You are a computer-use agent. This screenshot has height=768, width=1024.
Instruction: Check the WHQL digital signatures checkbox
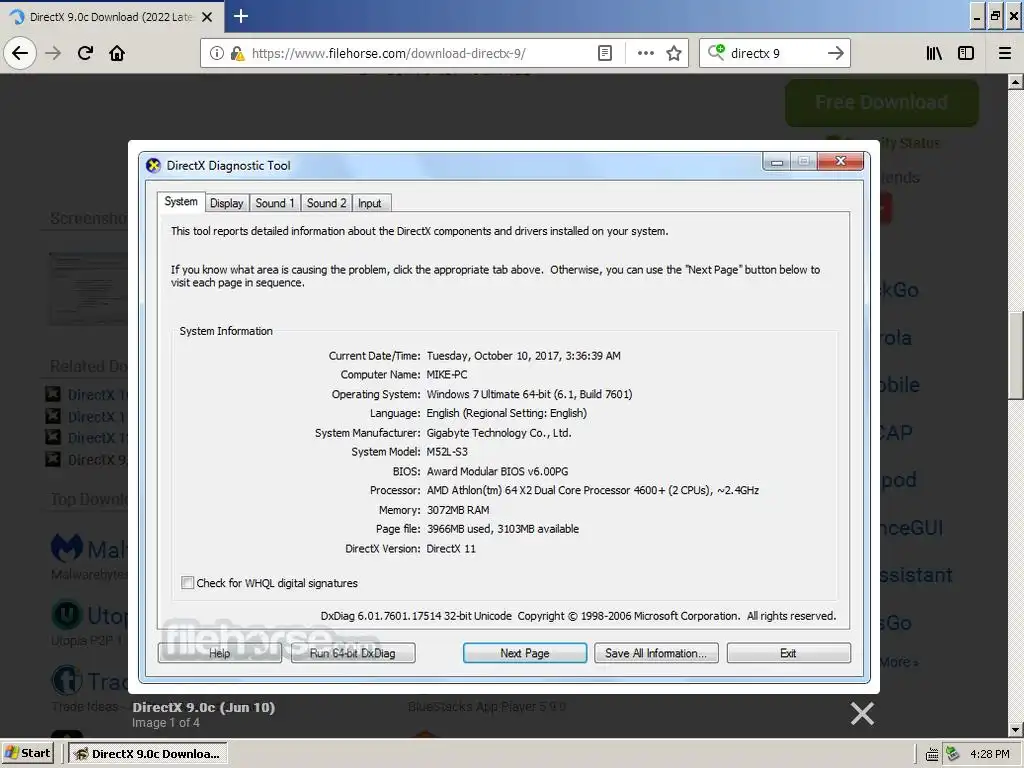click(x=187, y=583)
